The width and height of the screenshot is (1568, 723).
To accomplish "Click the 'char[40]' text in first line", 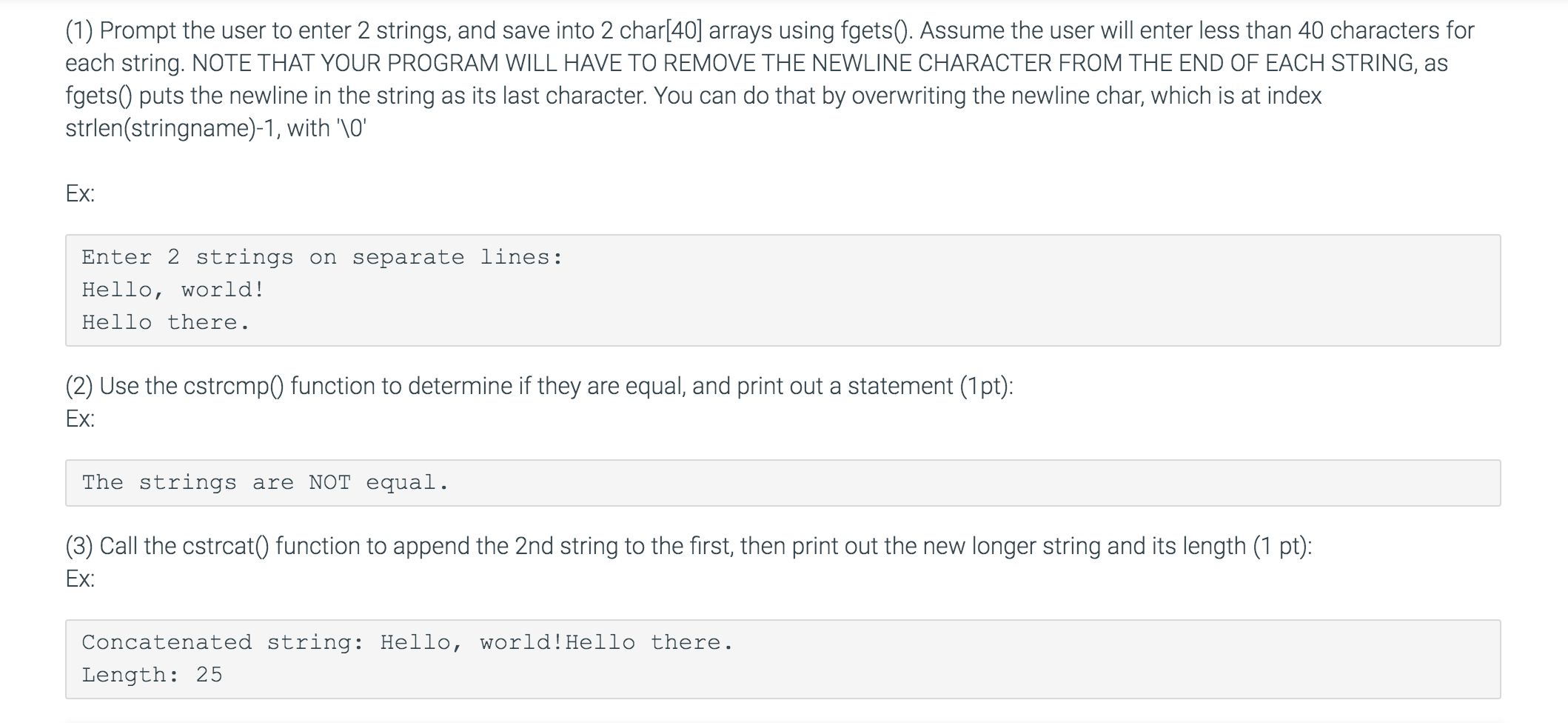I will point(660,30).
